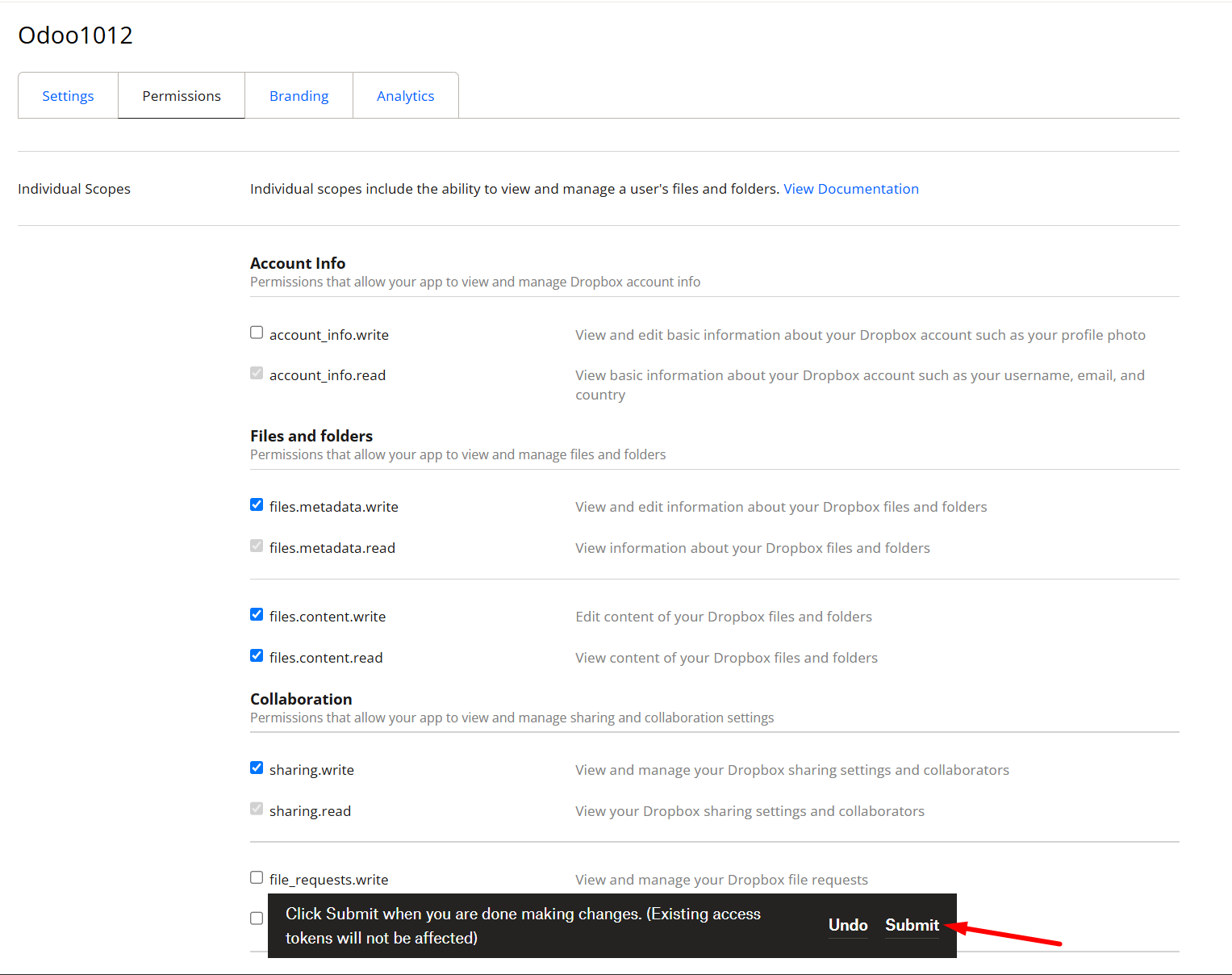Screen dimensions: 1232x975
Task: Switch to the Branding tab
Action: [299, 96]
